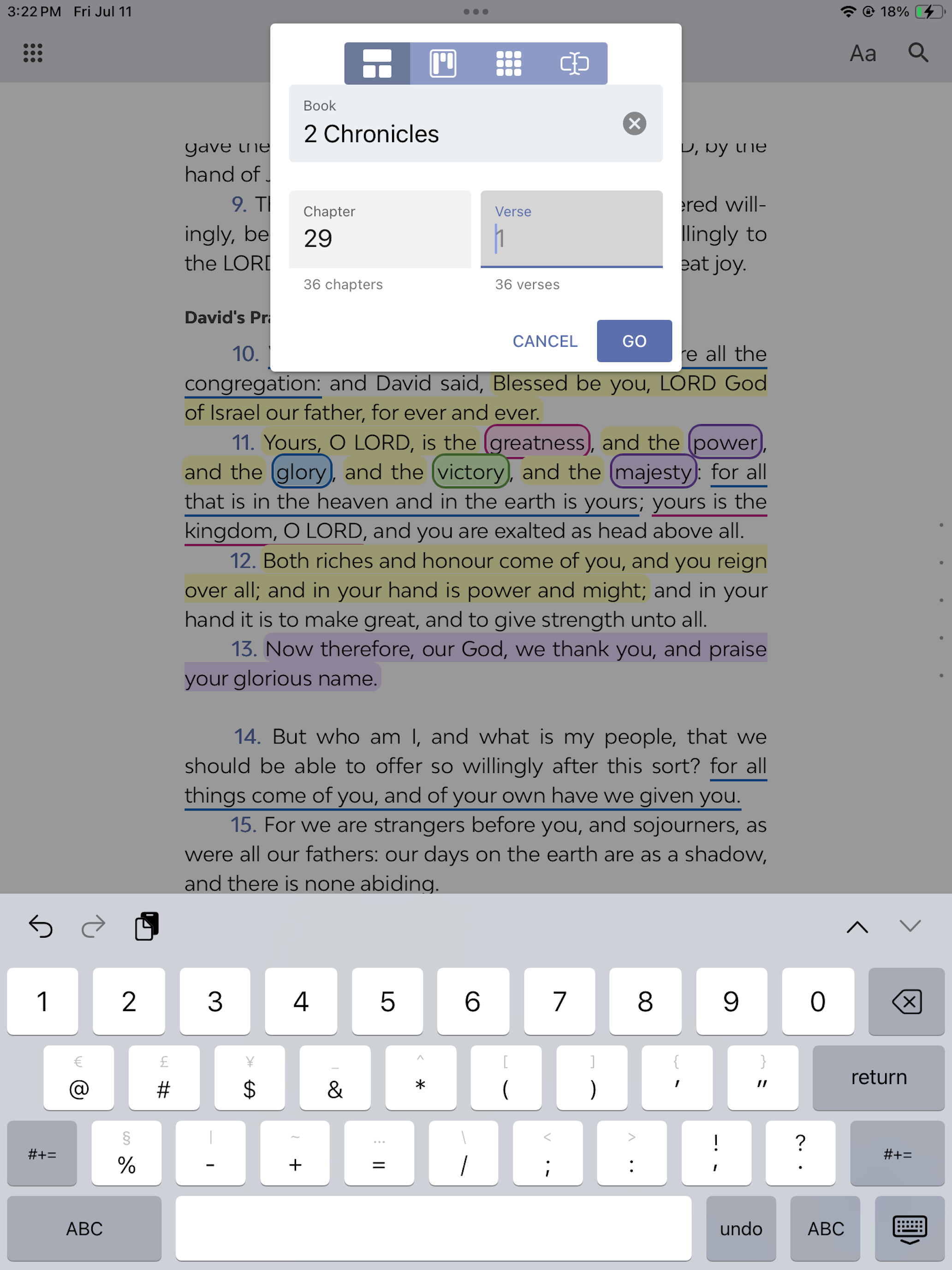952x1270 pixels.
Task: Tap the three-dot multitasking indicator
Action: (476, 12)
